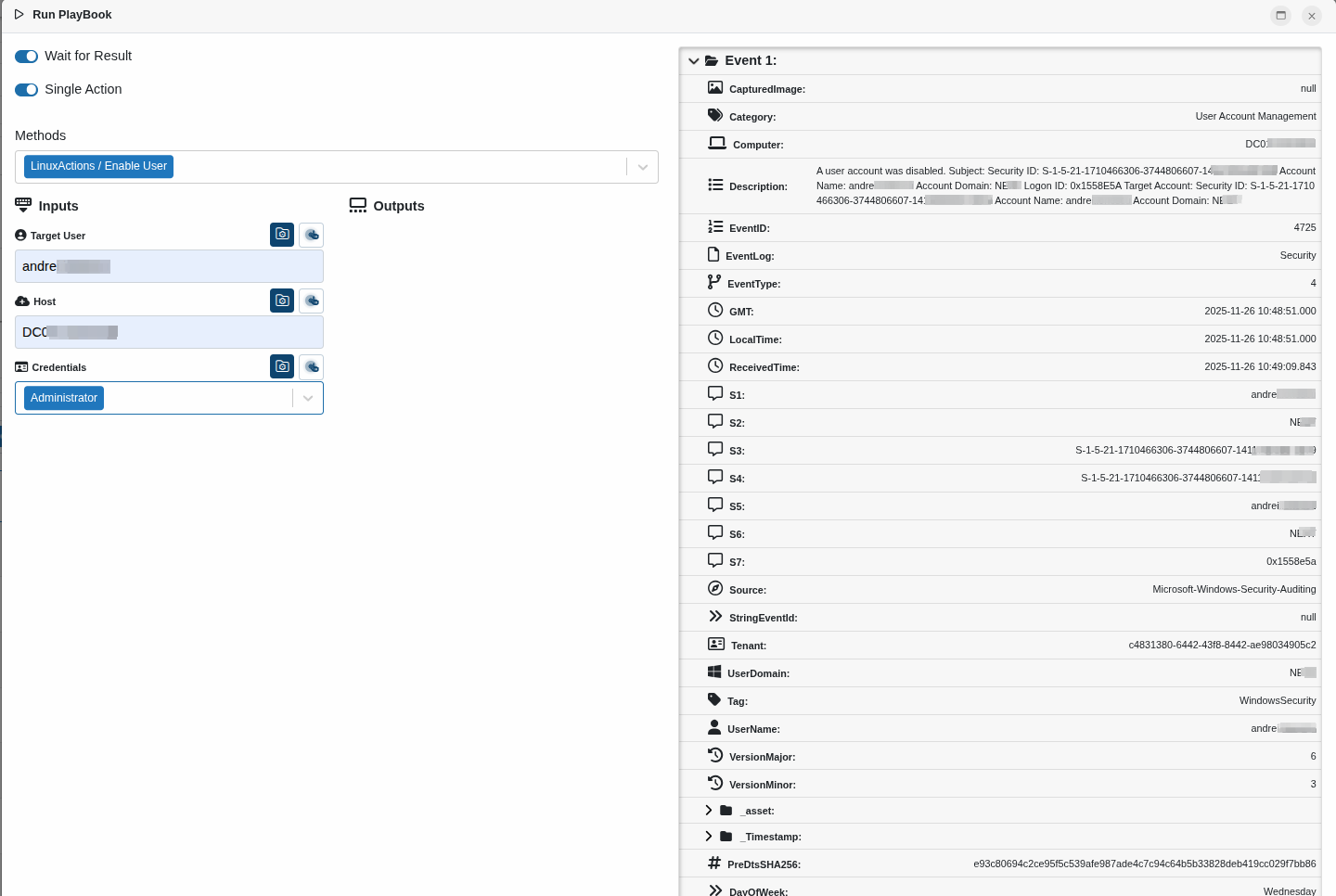Click the light pie icon beside Target User
1336x896 pixels.
tap(312, 235)
